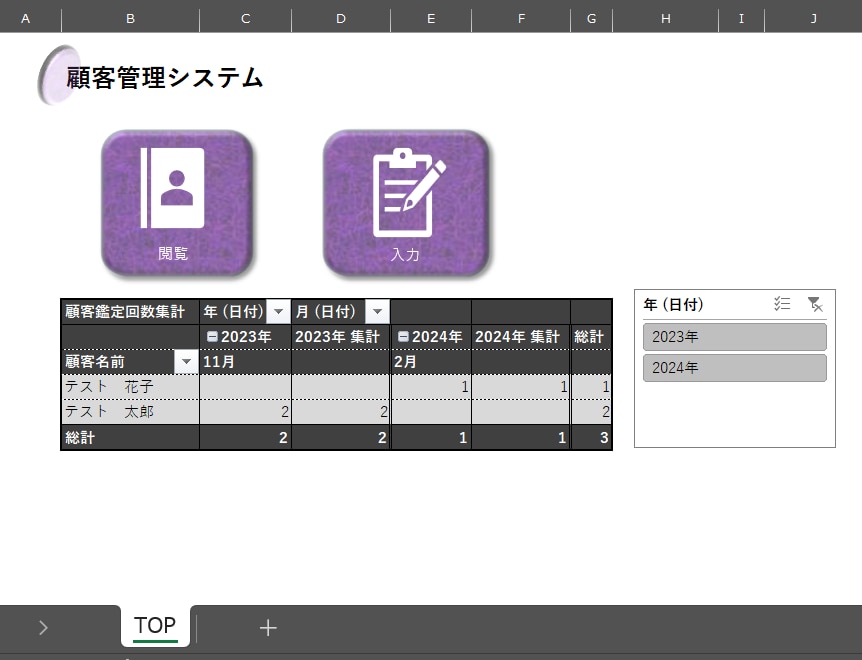Toggle multi-select in the 年(日付) slicer

[x=782, y=303]
